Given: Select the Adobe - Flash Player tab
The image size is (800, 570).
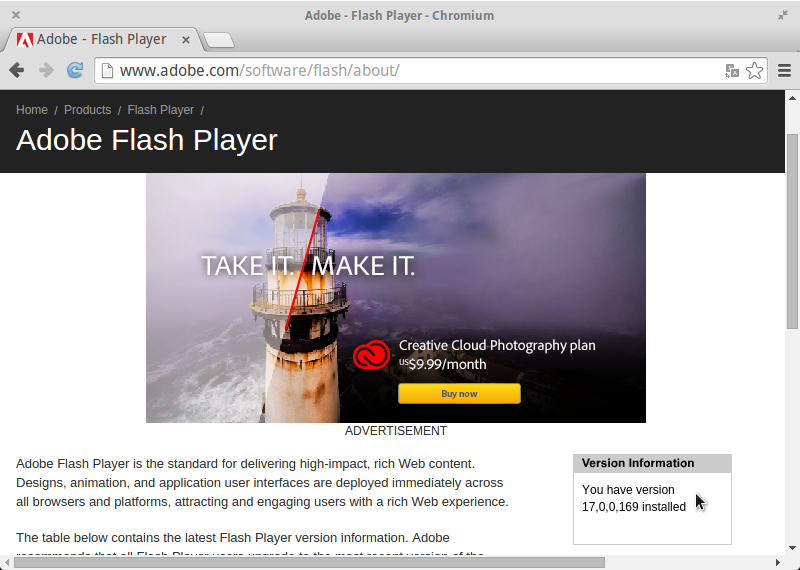Looking at the screenshot, I should (102, 39).
